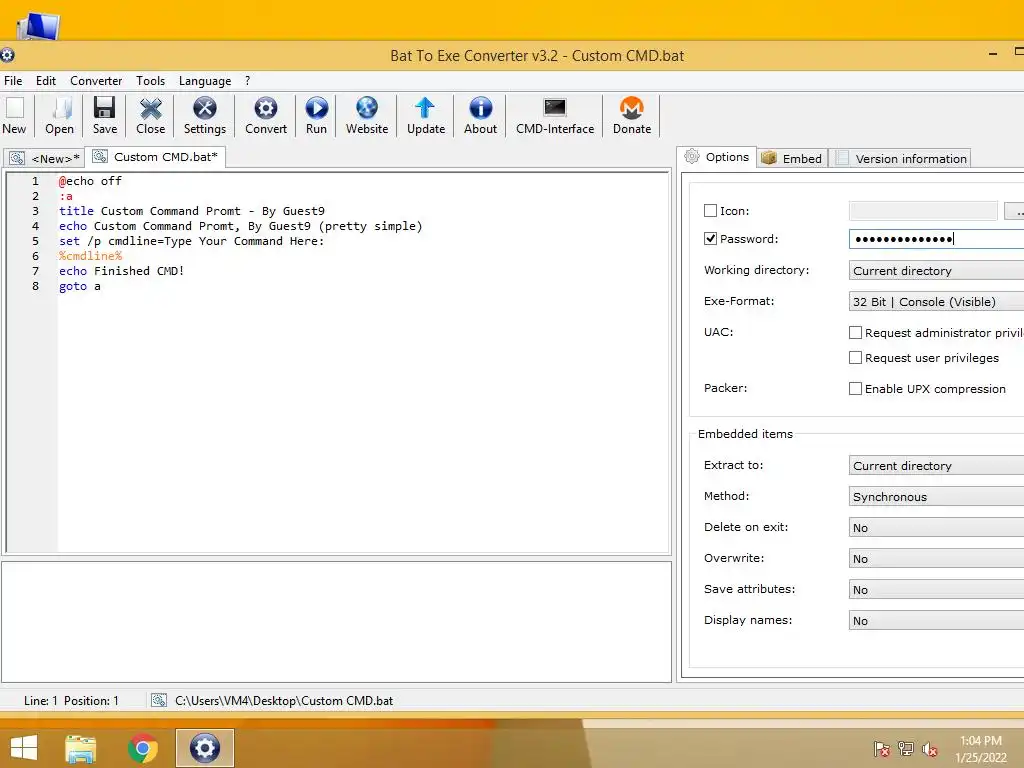Check for Update via toolbar icon
The image size is (1024, 768).
click(426, 116)
